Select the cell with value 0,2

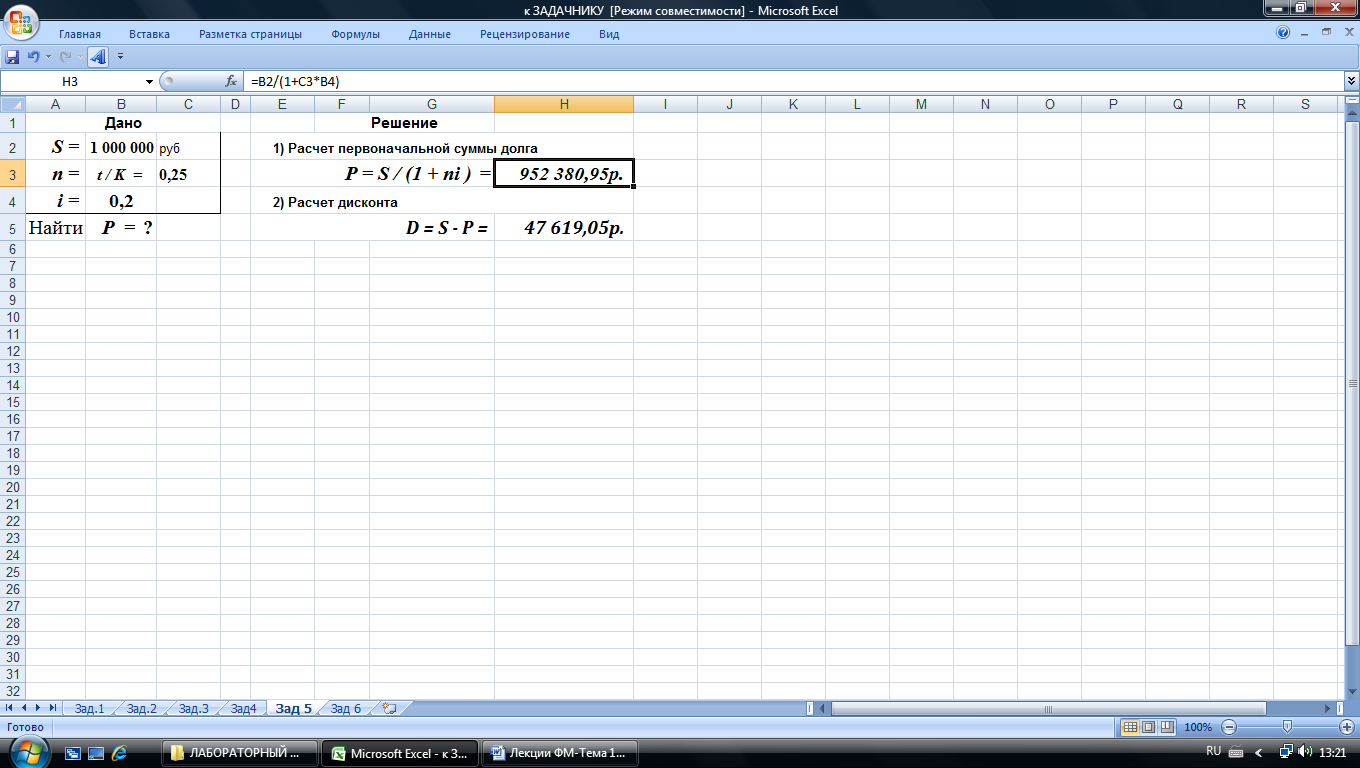(121, 201)
